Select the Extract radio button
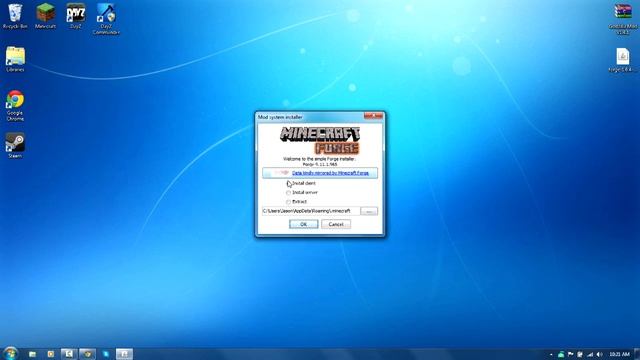Image resolution: width=640 pixels, height=360 pixels. [289, 202]
